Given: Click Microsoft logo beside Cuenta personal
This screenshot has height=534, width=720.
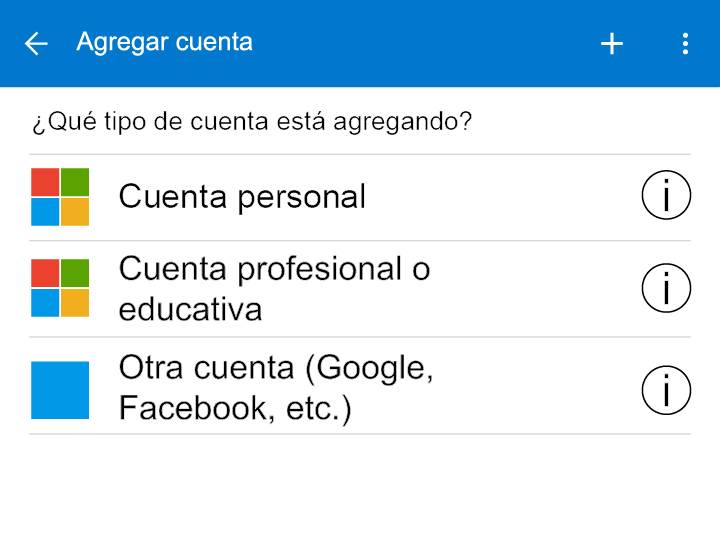Looking at the screenshot, I should click(x=60, y=197).
